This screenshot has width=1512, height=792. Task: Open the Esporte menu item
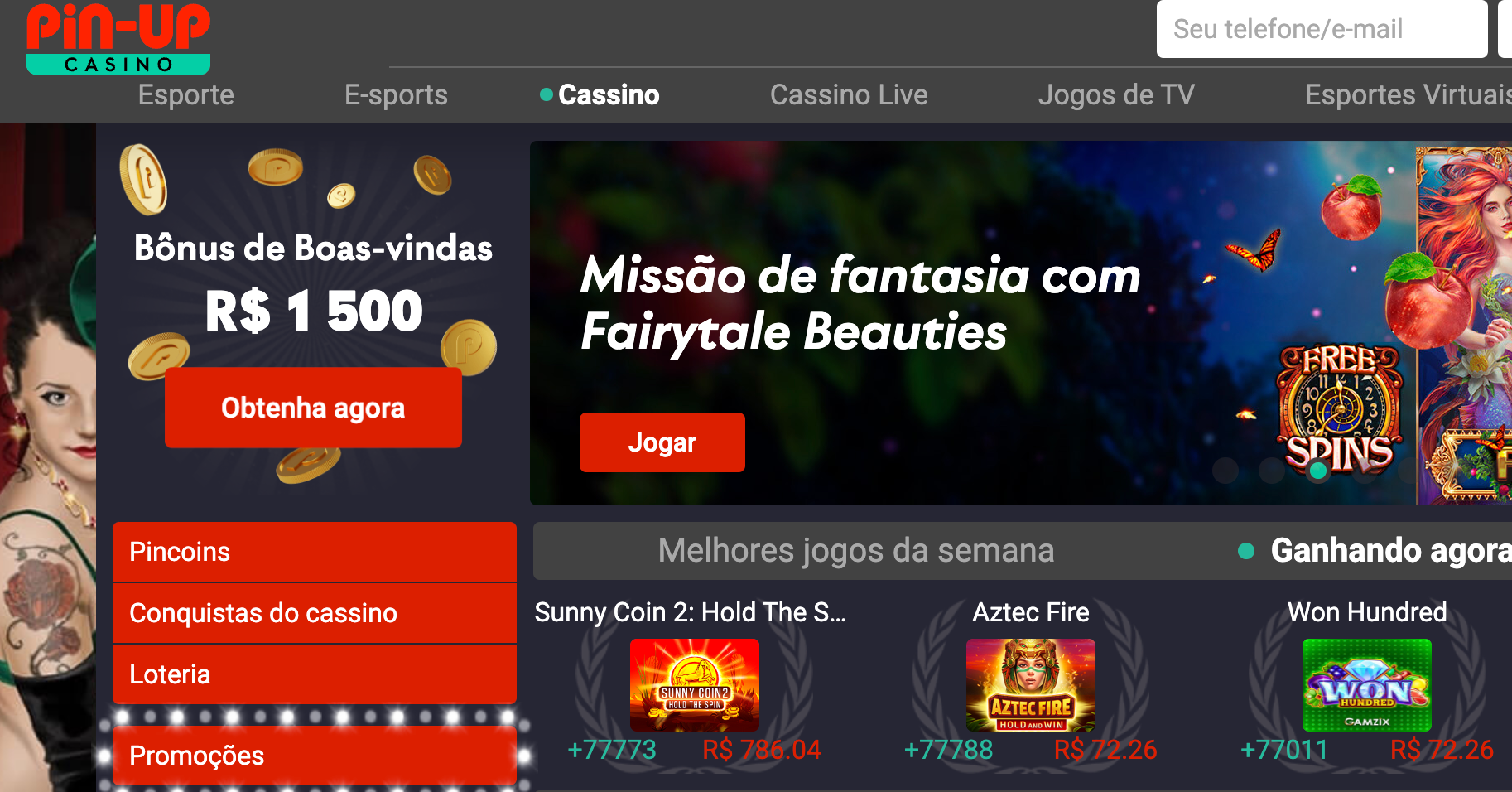point(186,94)
